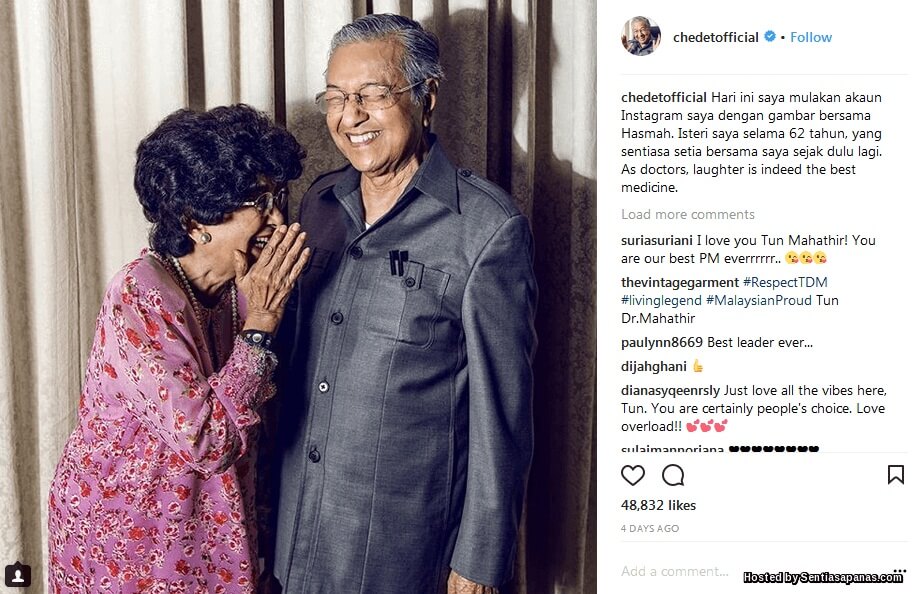Follow the chedetofficial account

tap(811, 37)
